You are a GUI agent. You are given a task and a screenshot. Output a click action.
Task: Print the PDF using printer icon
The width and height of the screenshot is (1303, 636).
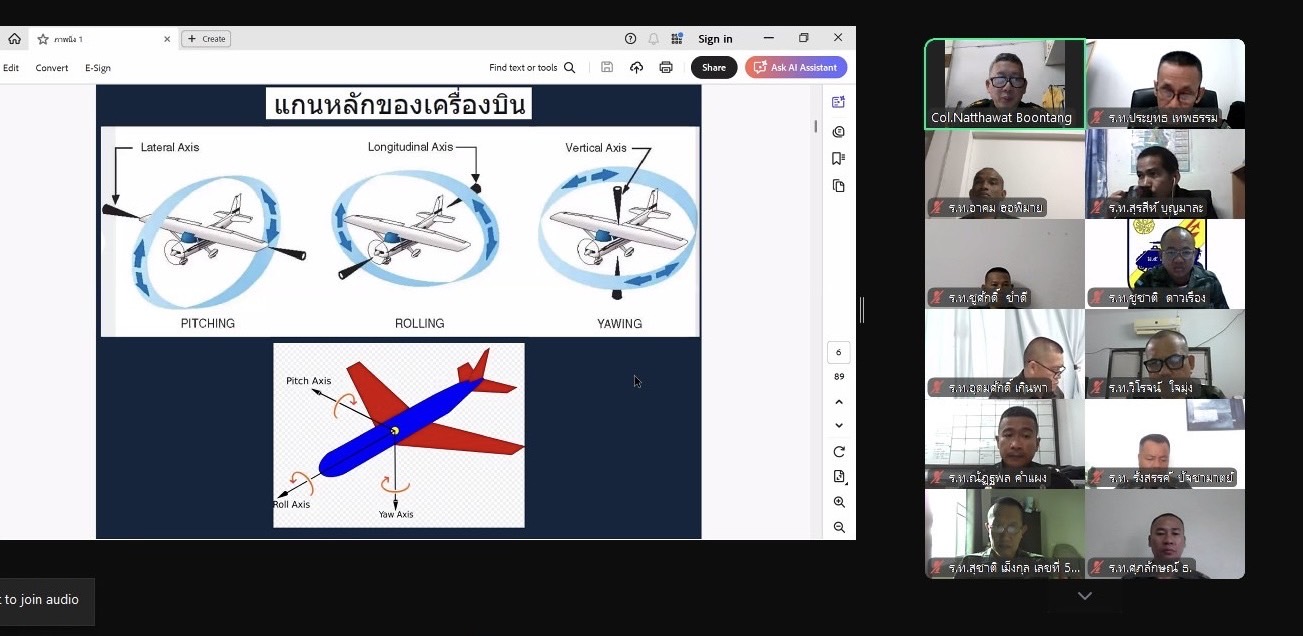pyautogui.click(x=666, y=67)
